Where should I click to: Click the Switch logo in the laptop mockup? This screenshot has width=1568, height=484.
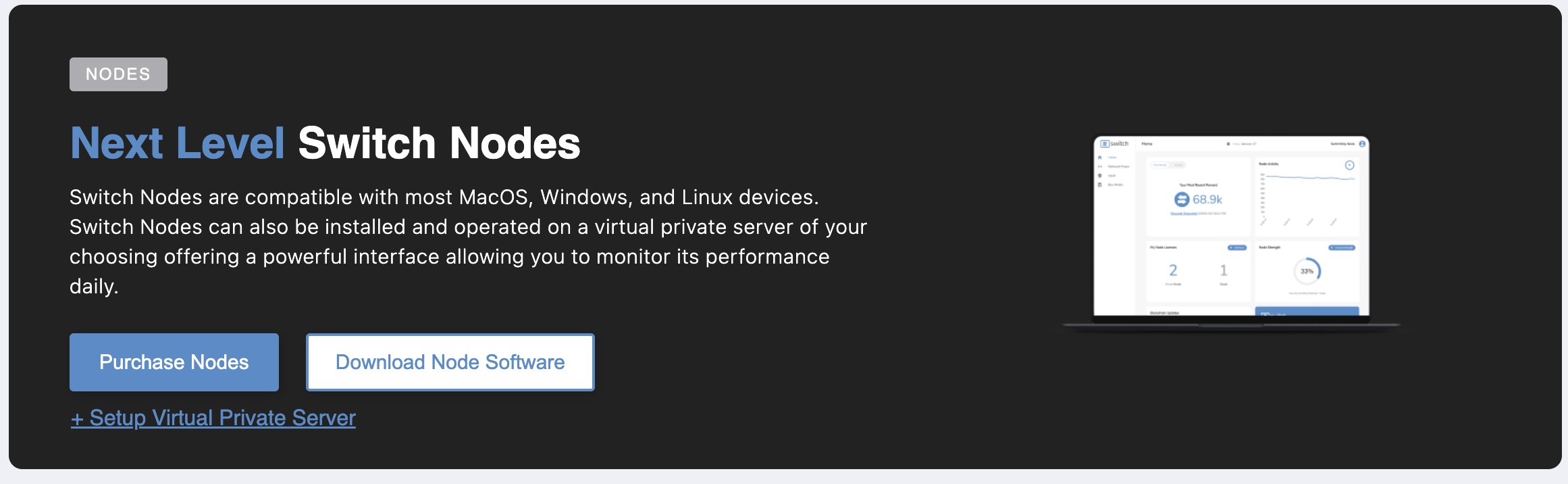click(x=1114, y=144)
